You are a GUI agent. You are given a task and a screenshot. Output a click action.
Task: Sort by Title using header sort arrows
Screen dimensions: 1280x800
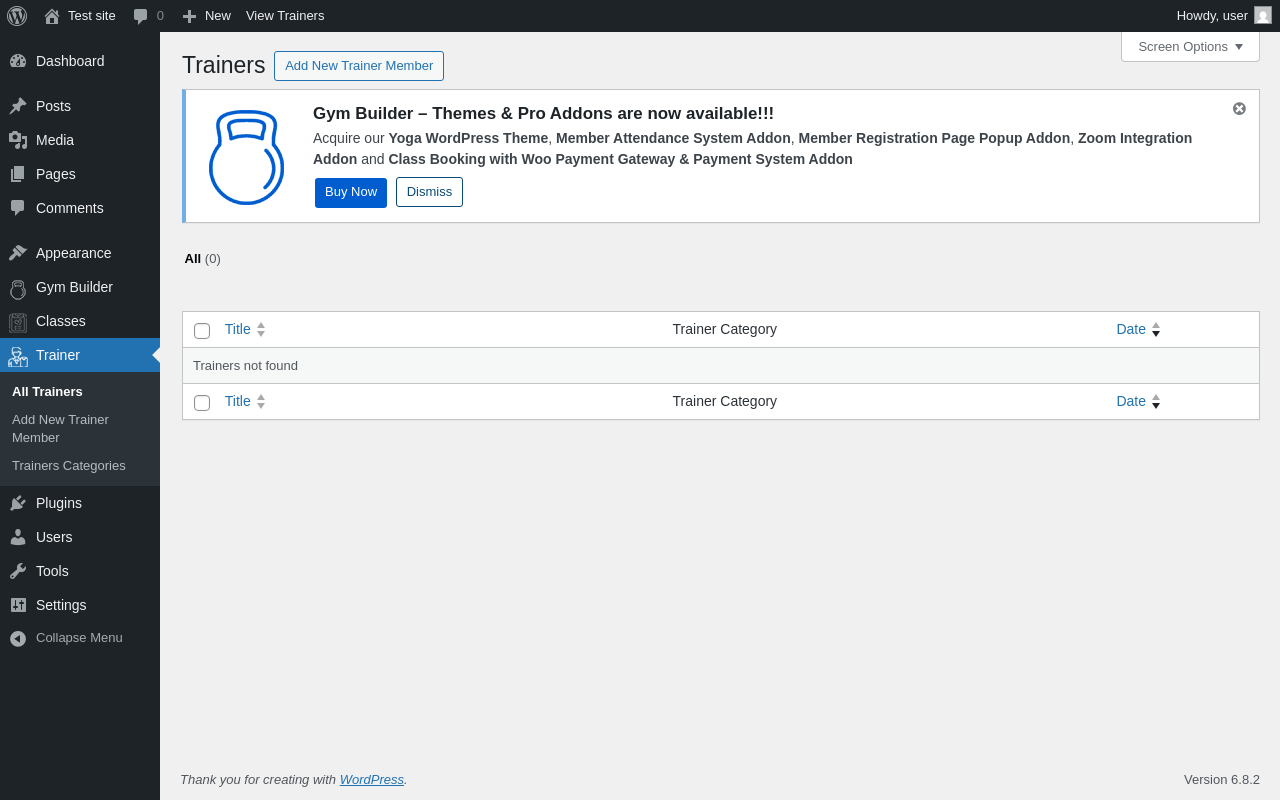261,329
